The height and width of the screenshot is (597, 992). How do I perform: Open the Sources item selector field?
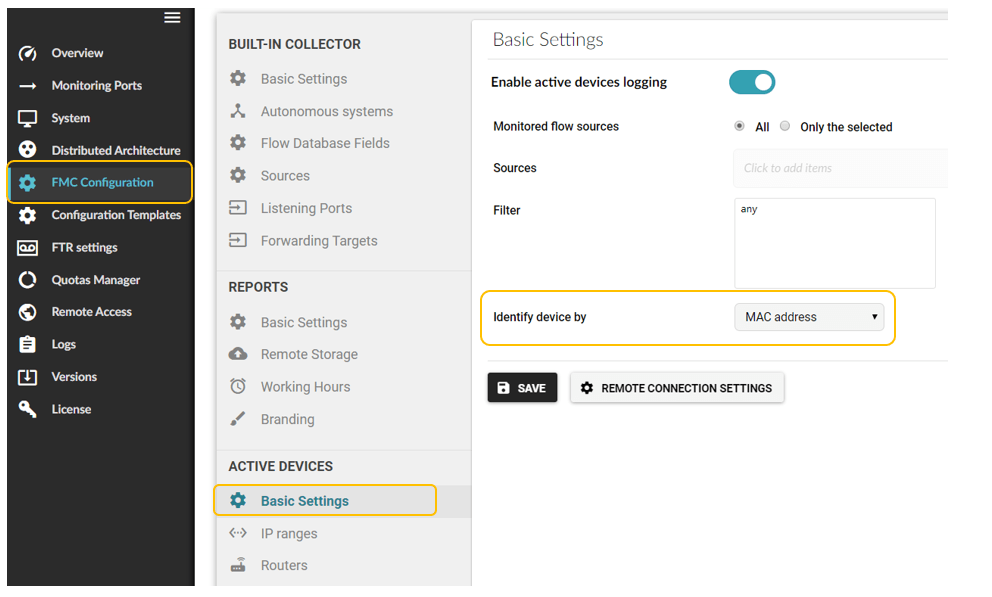coord(838,168)
